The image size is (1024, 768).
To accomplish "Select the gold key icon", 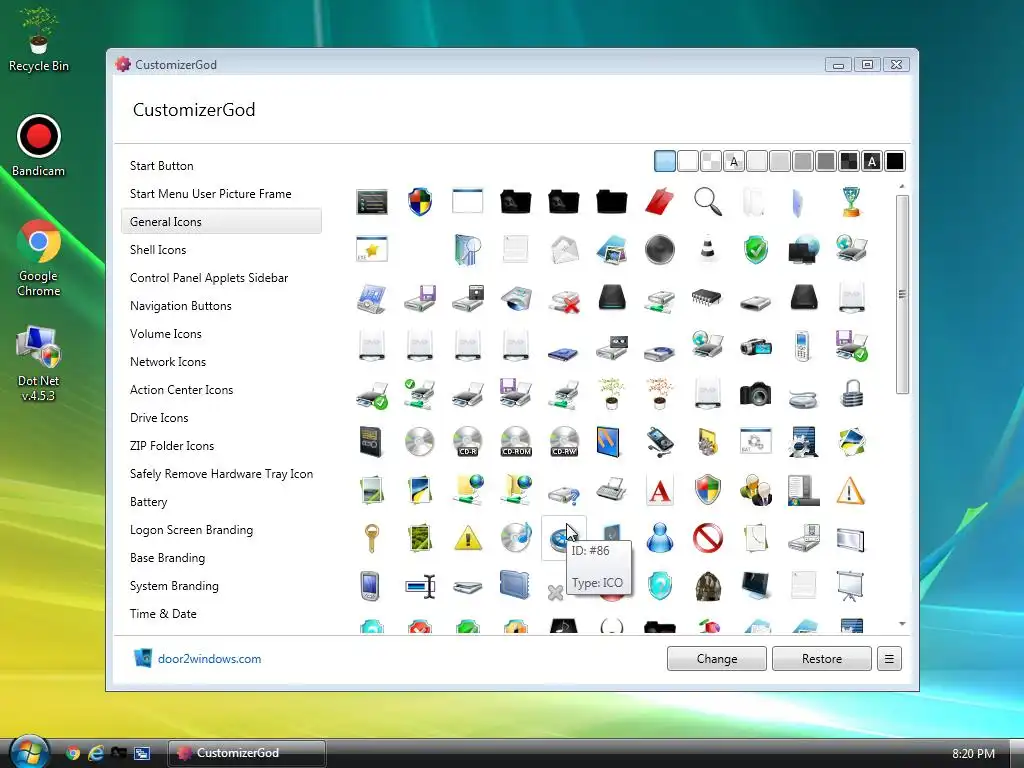I will [372, 538].
